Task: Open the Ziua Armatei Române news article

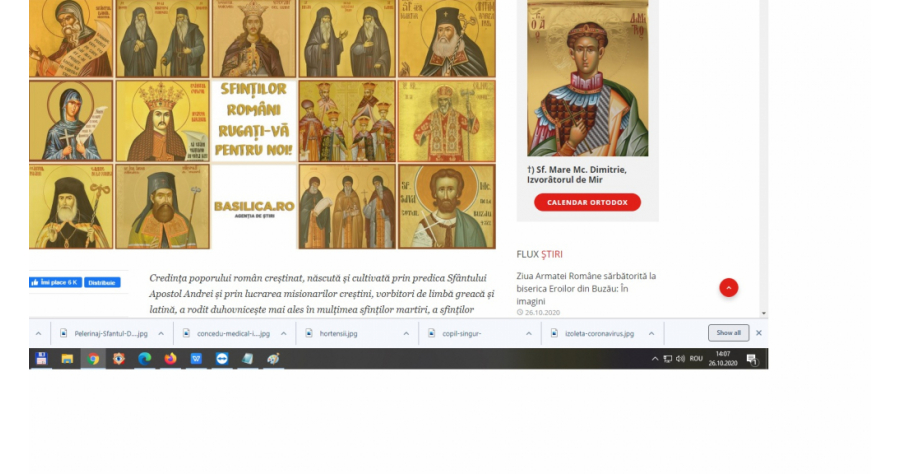Action: tap(586, 288)
